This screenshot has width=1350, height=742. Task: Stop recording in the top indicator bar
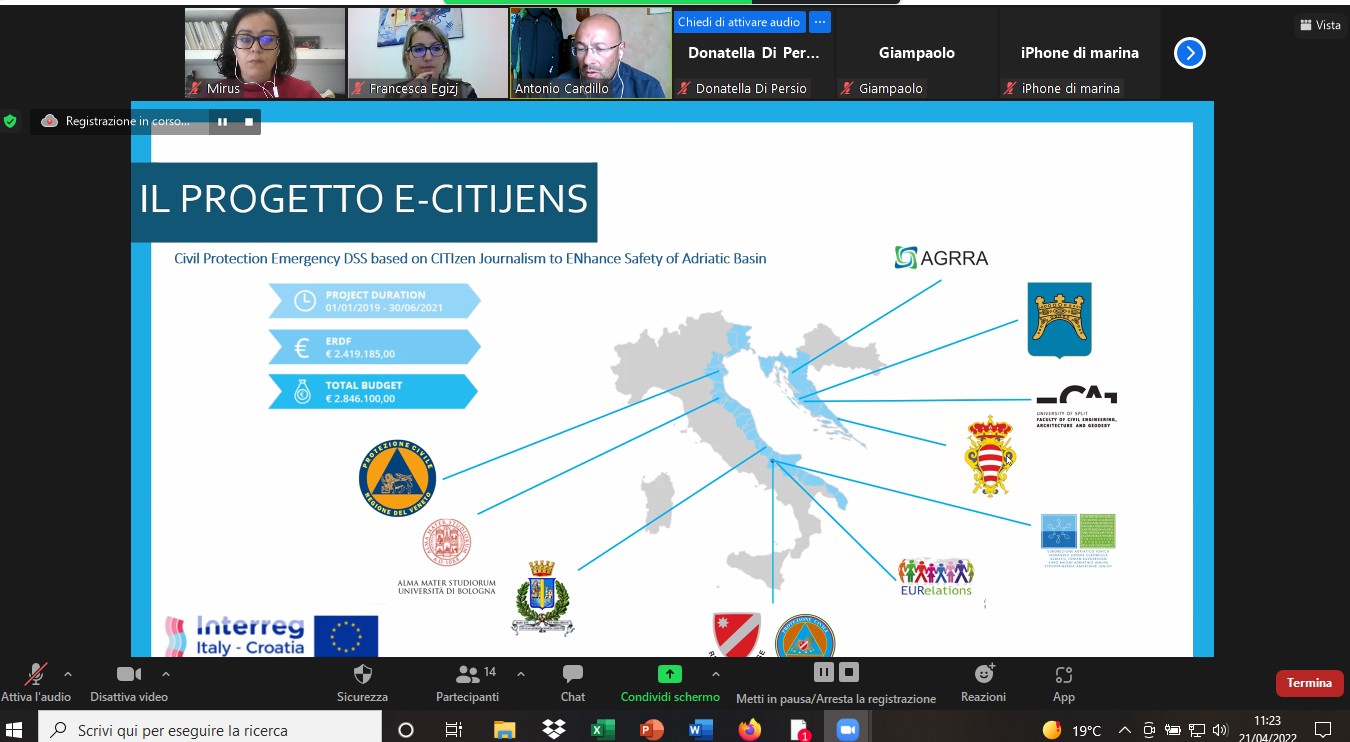click(x=248, y=122)
